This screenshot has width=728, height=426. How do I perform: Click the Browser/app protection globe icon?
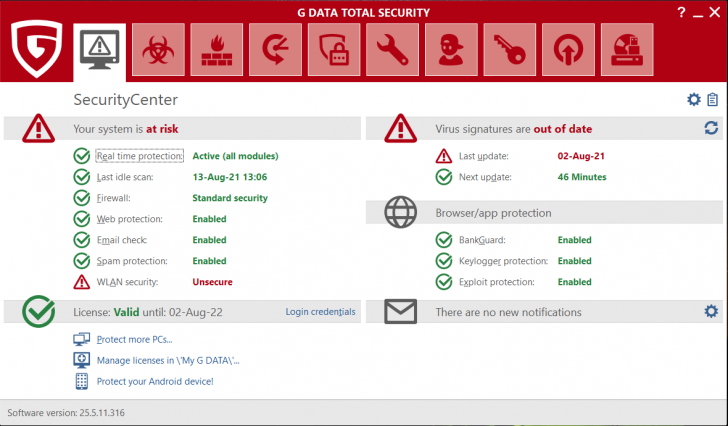pos(401,212)
